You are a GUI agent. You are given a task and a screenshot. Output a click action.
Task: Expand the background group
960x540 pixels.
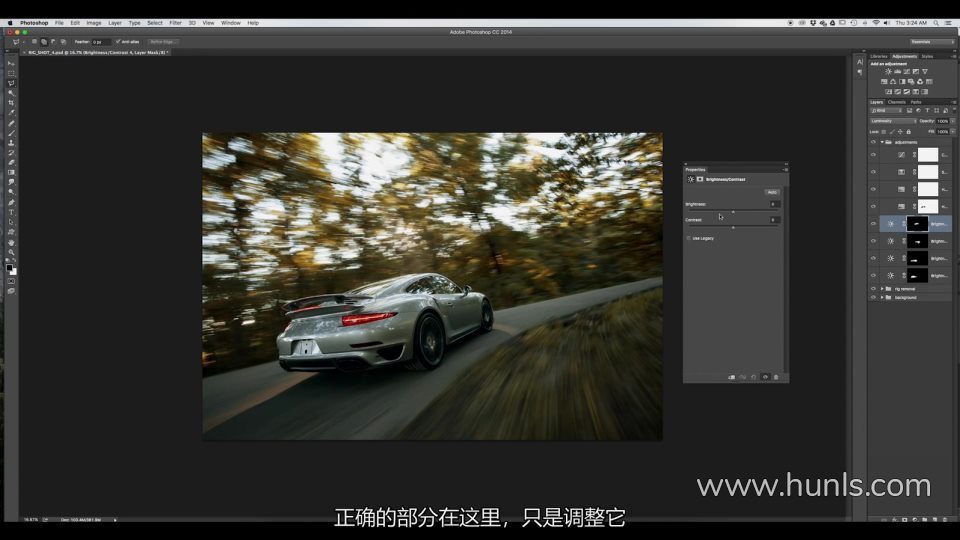pyautogui.click(x=882, y=298)
